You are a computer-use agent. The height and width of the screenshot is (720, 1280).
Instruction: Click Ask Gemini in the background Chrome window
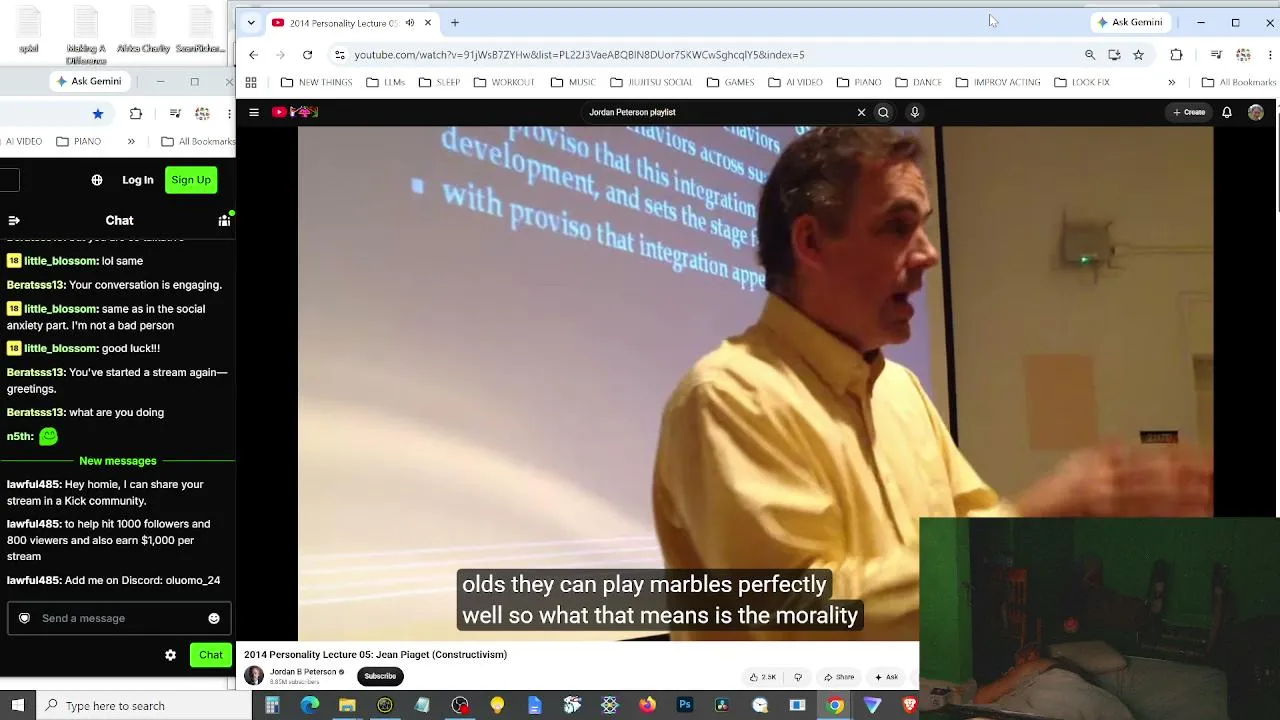(89, 81)
